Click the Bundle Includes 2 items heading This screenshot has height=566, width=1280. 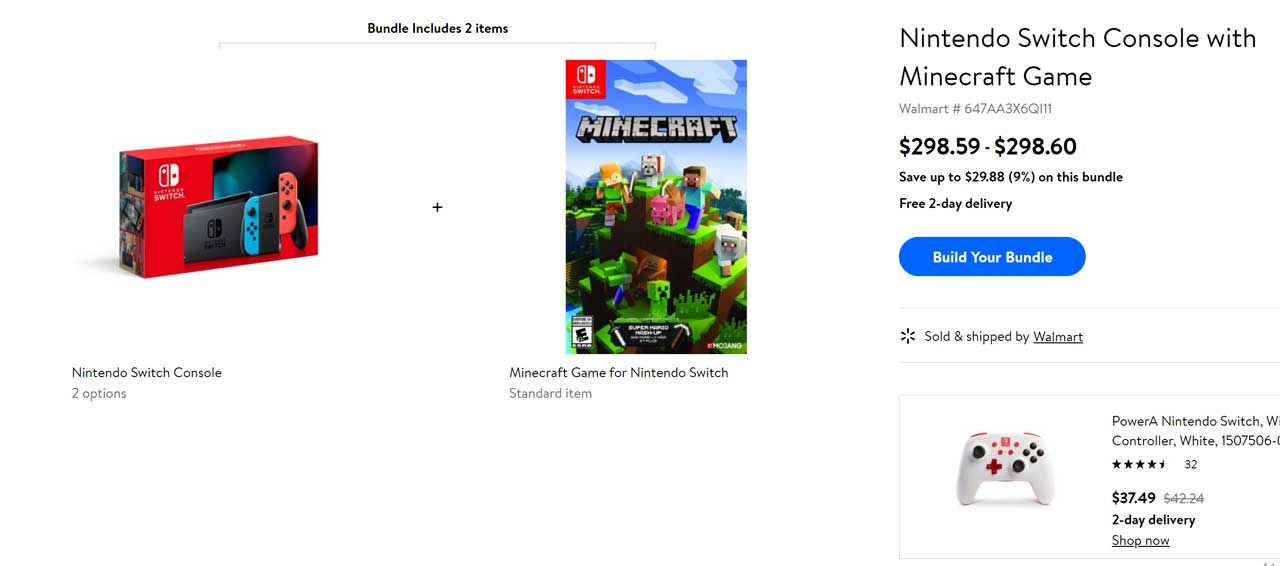(438, 28)
